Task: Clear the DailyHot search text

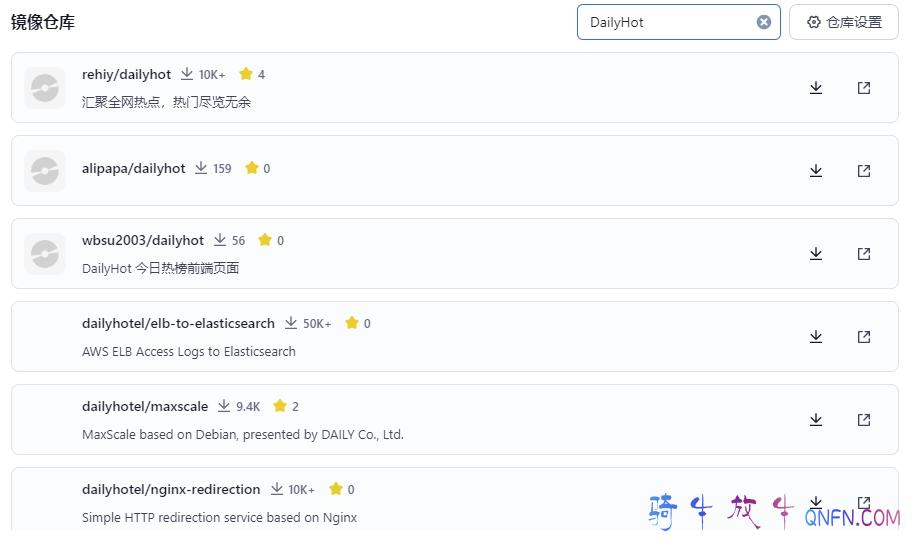Action: click(x=764, y=22)
